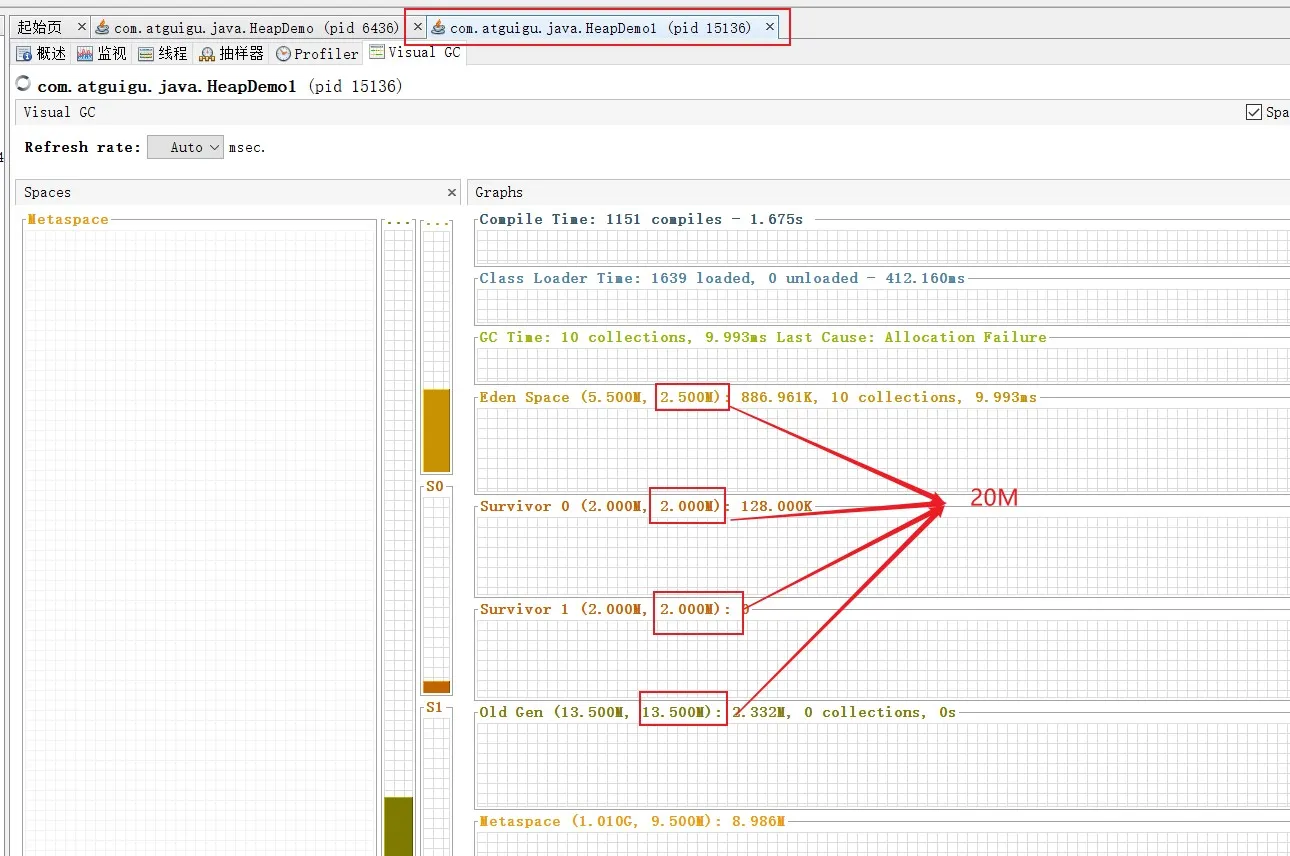1290x856 pixels.
Task: Close the Spaces panel
Action: click(x=452, y=193)
